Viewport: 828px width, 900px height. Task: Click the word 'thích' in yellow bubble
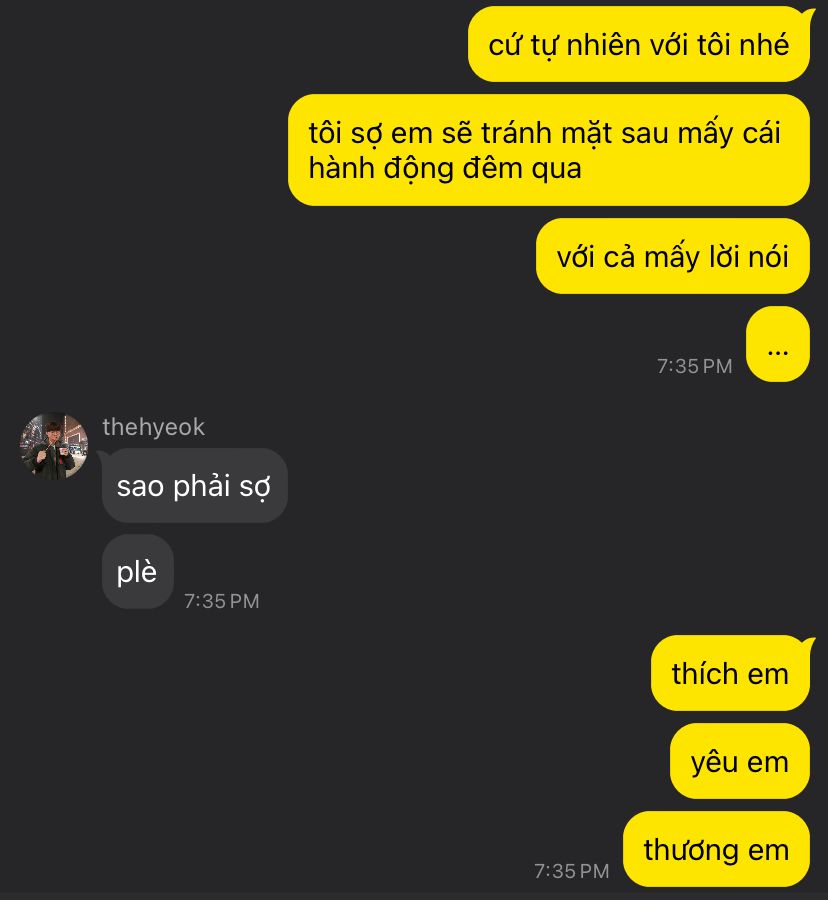[705, 673]
